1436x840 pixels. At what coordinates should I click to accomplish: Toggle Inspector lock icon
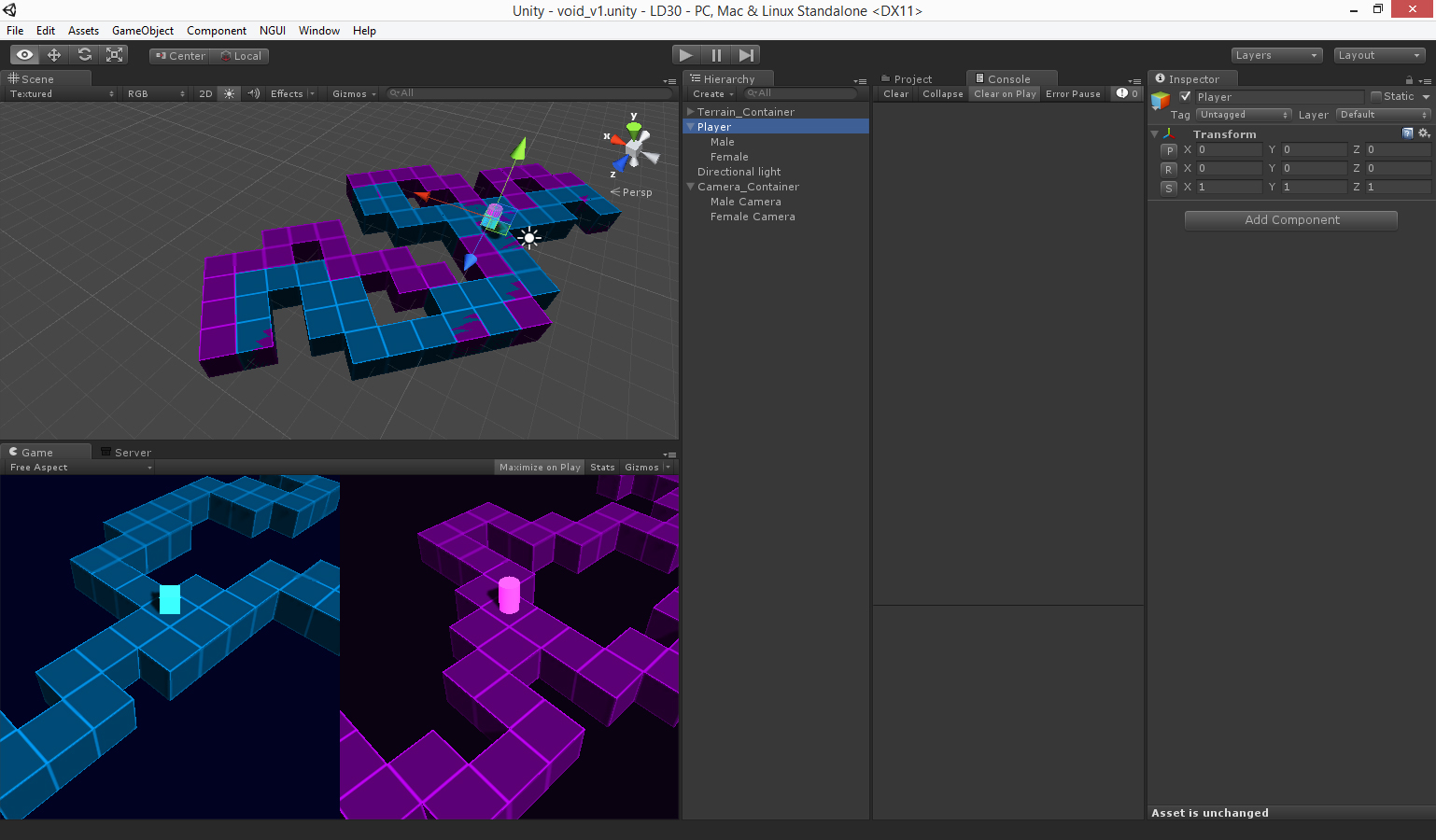coord(1409,79)
